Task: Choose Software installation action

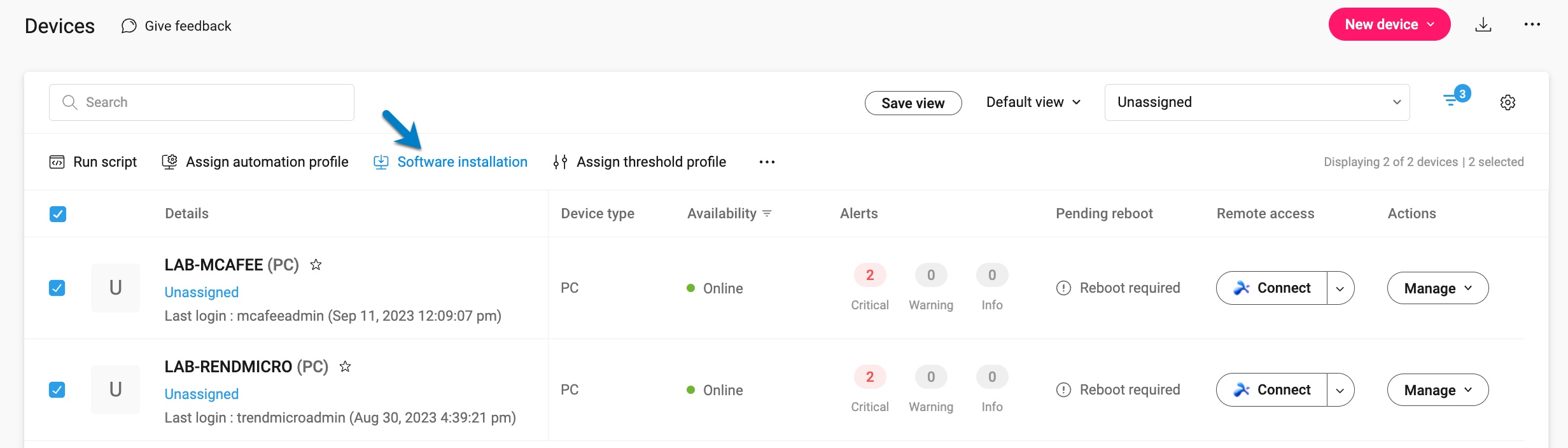Action: coord(451,162)
